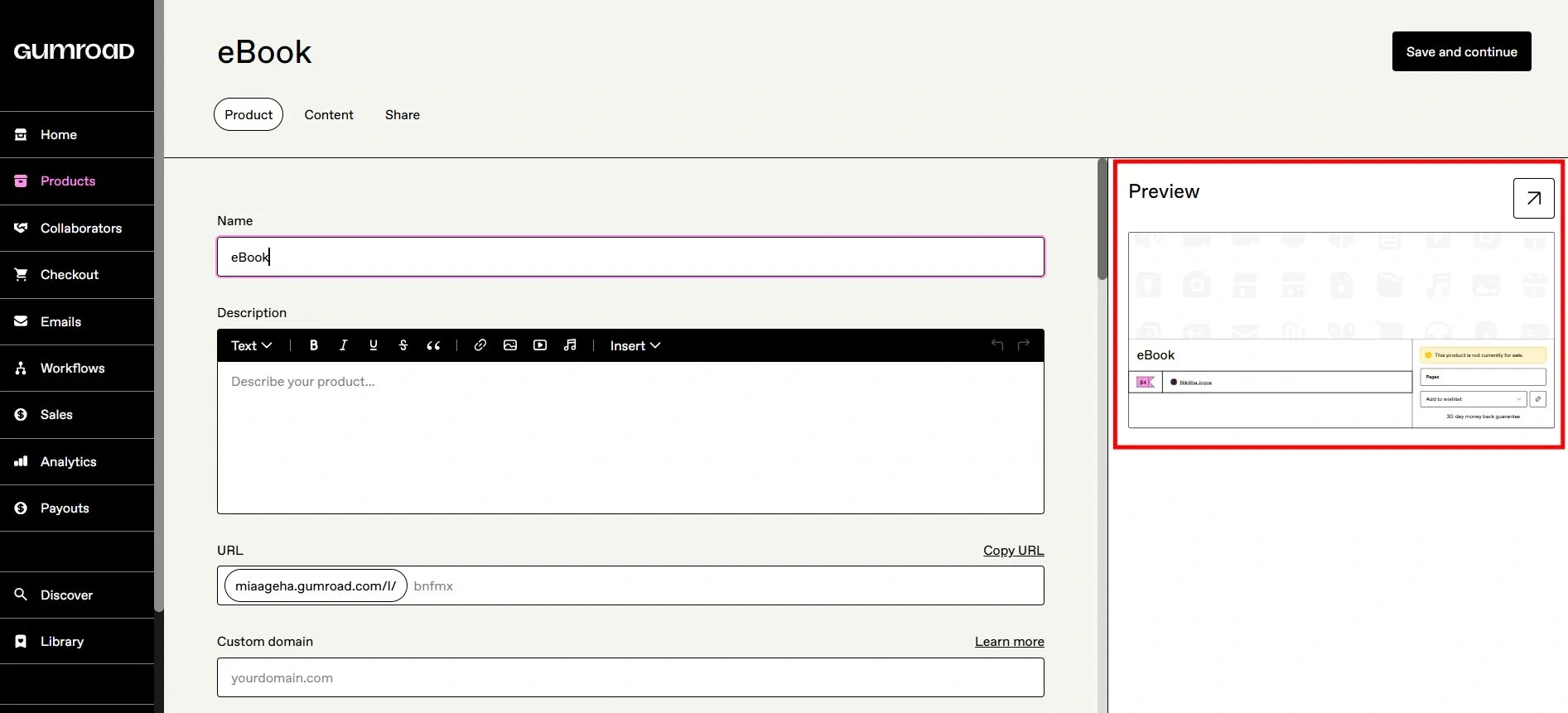Open the Library page
Screen dimensions: 1568x713
(x=77, y=641)
